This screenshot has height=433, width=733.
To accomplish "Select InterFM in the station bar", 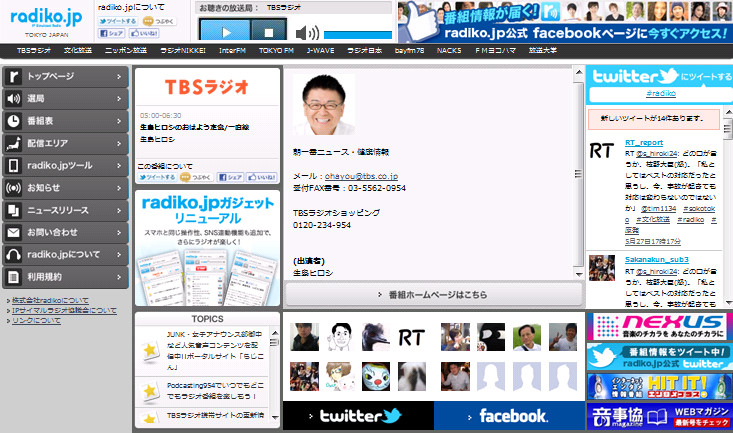I will [232, 51].
